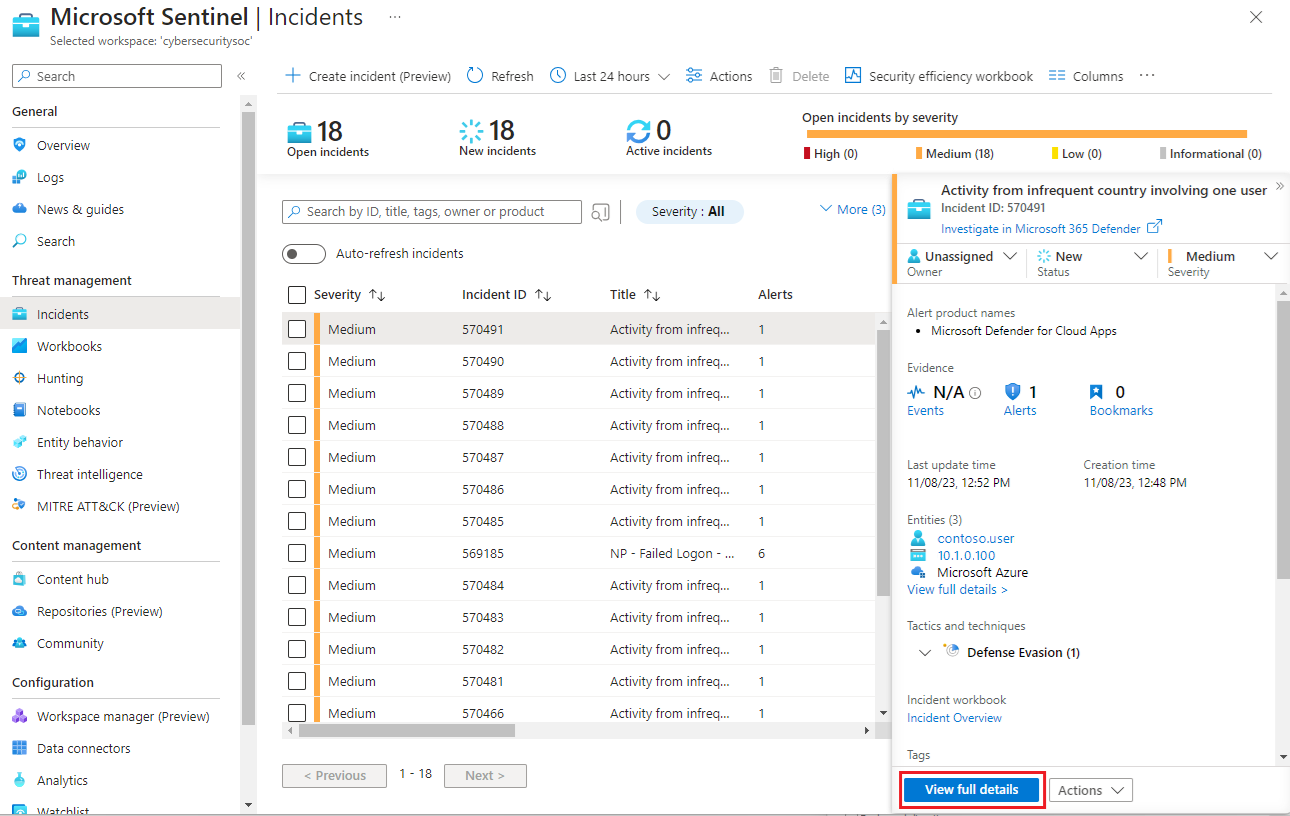Click the Delete trash icon
The height and width of the screenshot is (816, 1290).
776,76
